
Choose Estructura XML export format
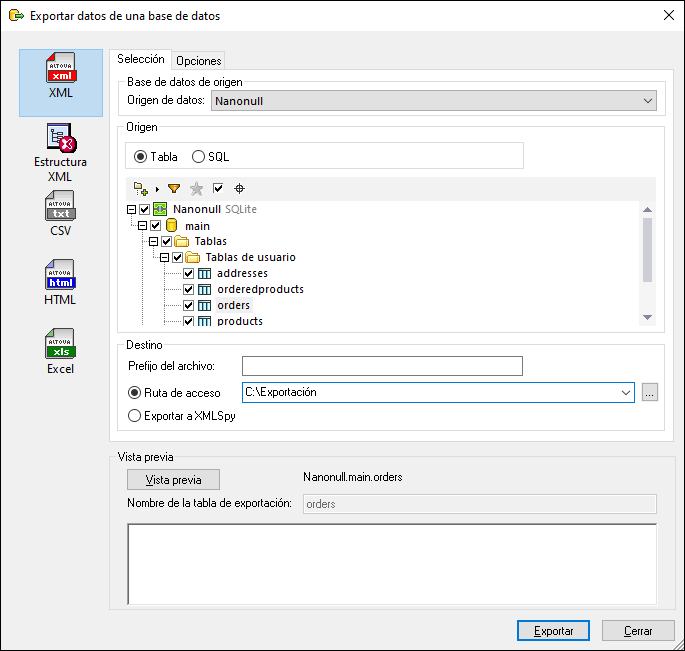[60, 152]
